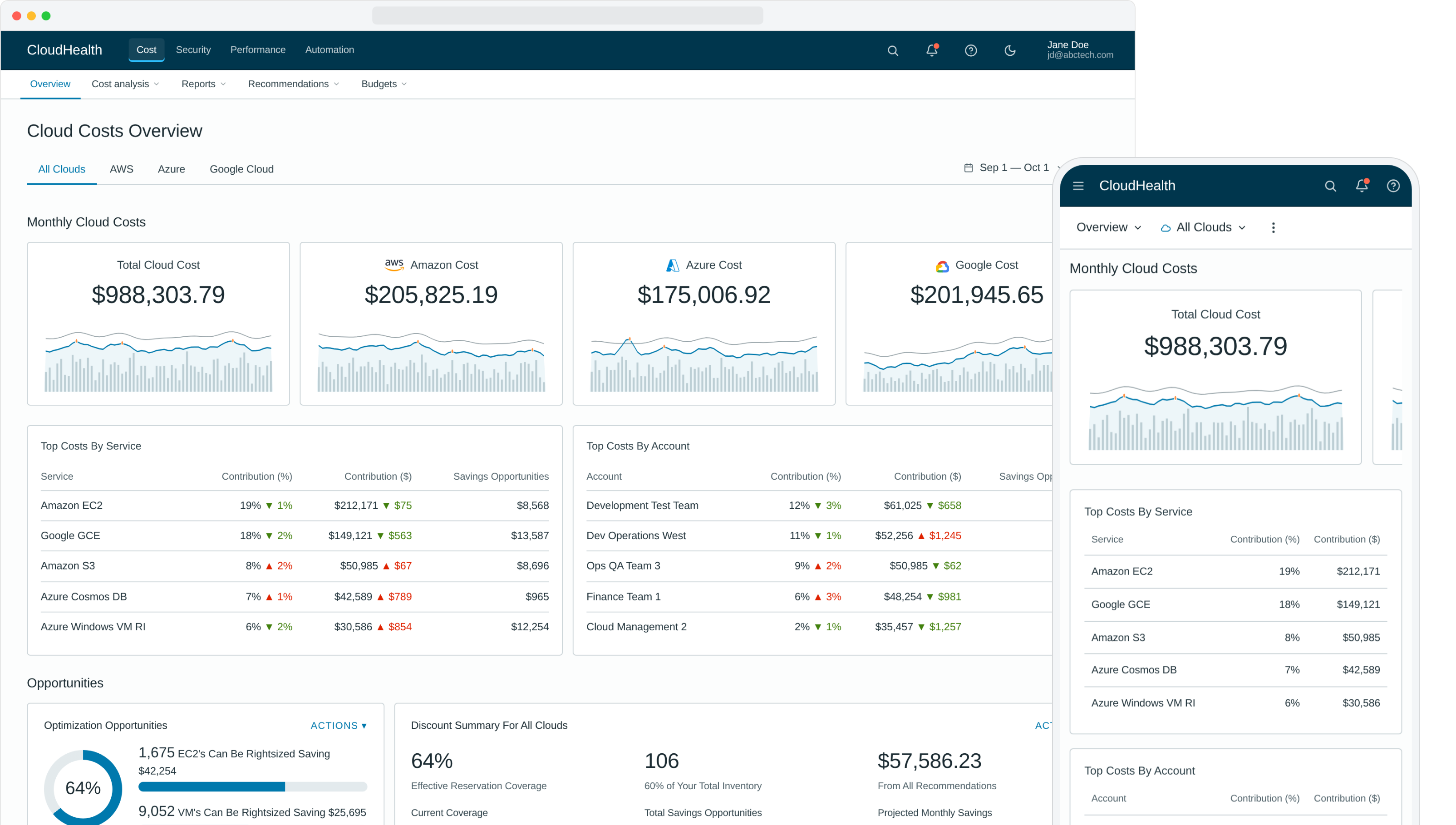1456x825 pixels.
Task: Toggle dark mode moon icon
Action: pos(1009,50)
